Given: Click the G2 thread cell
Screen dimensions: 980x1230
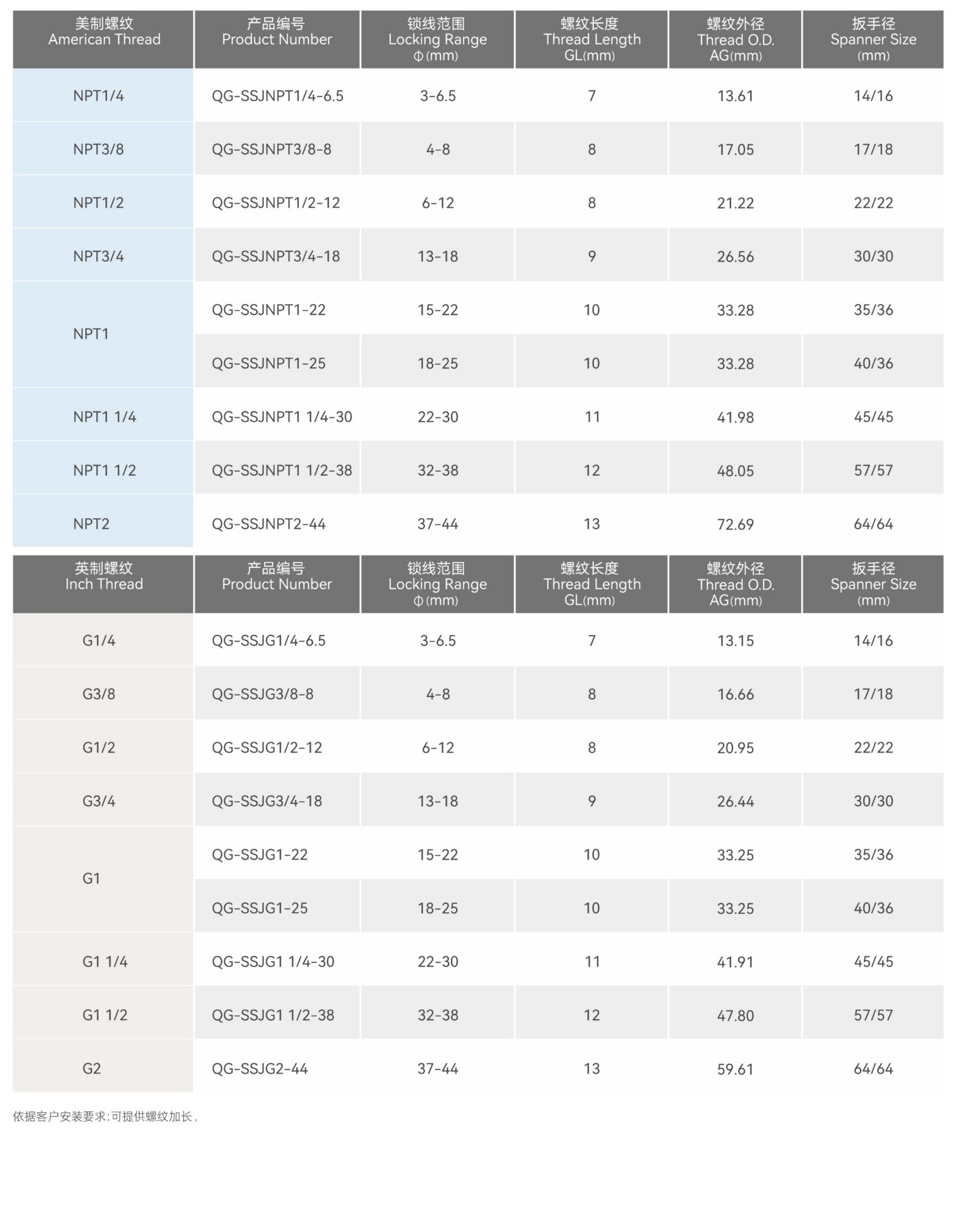Looking at the screenshot, I should (91, 1069).
